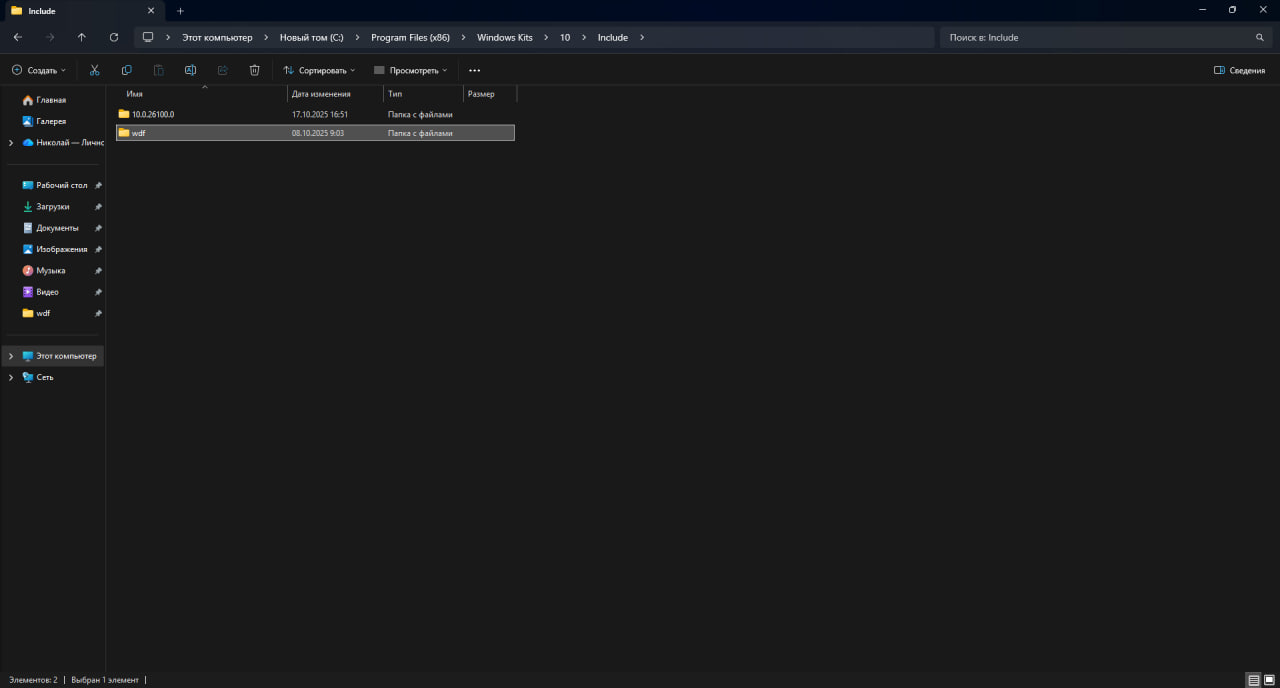
Task: Click the search magnifier icon
Action: coord(1260,37)
